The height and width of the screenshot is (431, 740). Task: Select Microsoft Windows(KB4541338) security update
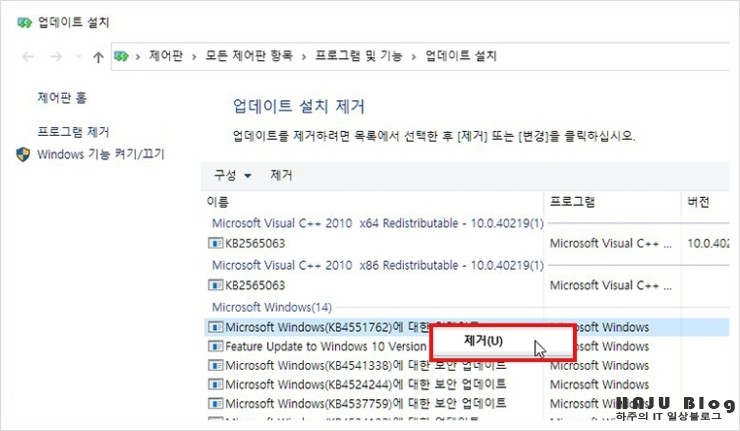point(366,365)
